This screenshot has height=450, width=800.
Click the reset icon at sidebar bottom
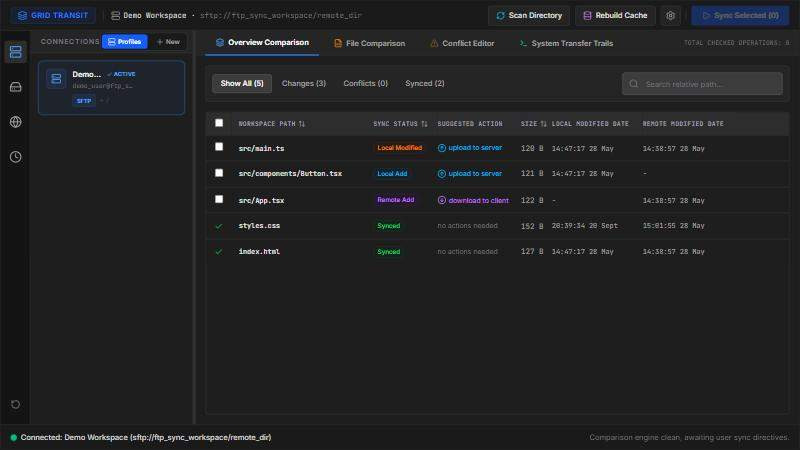15,405
